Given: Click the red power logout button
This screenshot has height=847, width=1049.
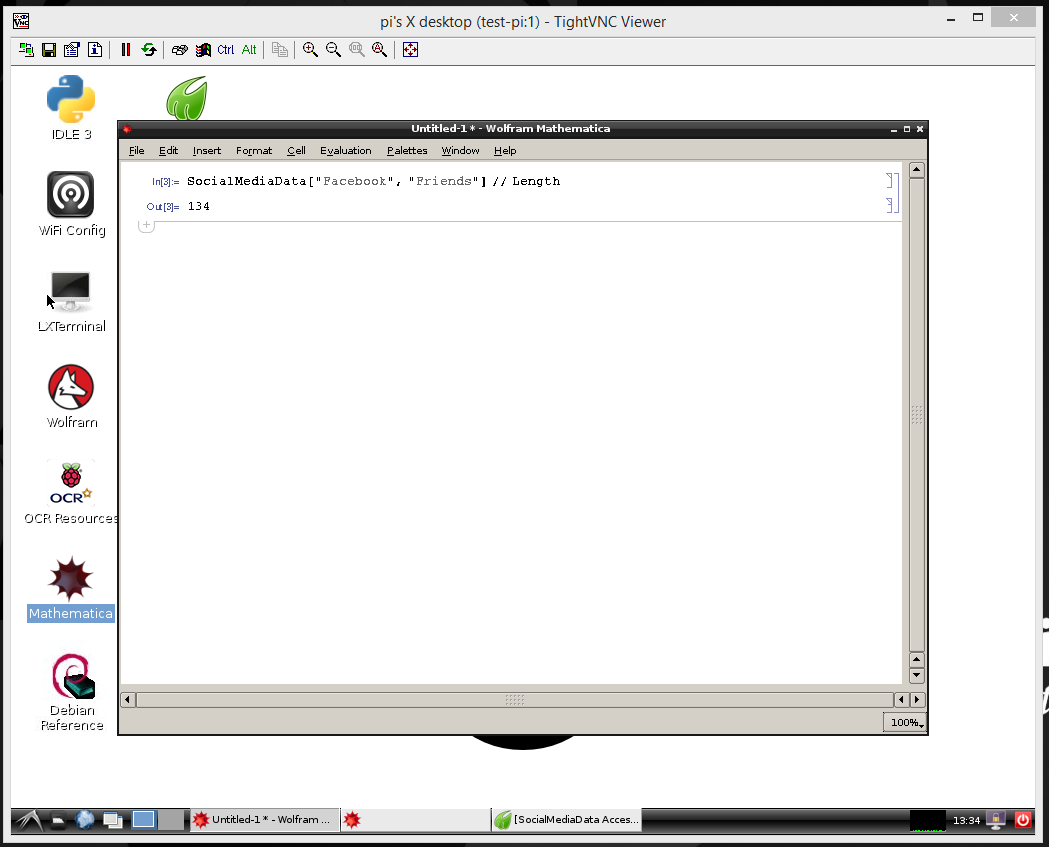Looking at the screenshot, I should click(1023, 820).
